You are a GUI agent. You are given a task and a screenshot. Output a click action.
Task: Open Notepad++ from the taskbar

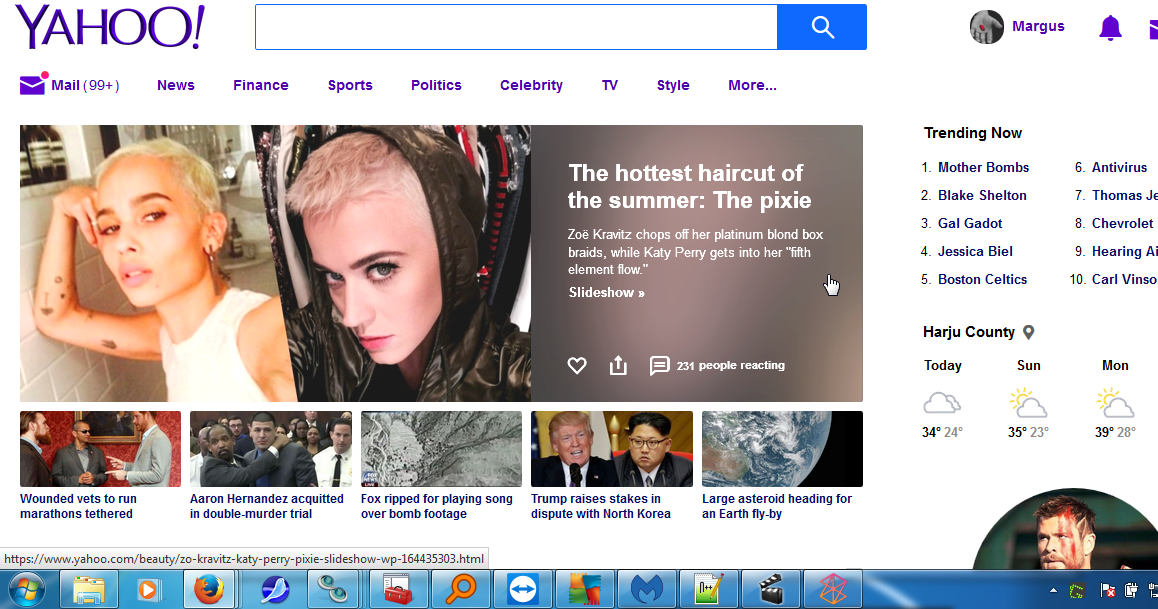(x=710, y=590)
